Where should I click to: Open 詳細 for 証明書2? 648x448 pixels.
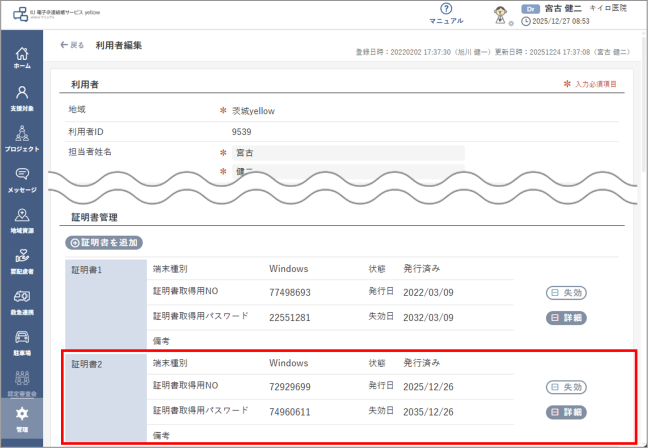[566, 412]
